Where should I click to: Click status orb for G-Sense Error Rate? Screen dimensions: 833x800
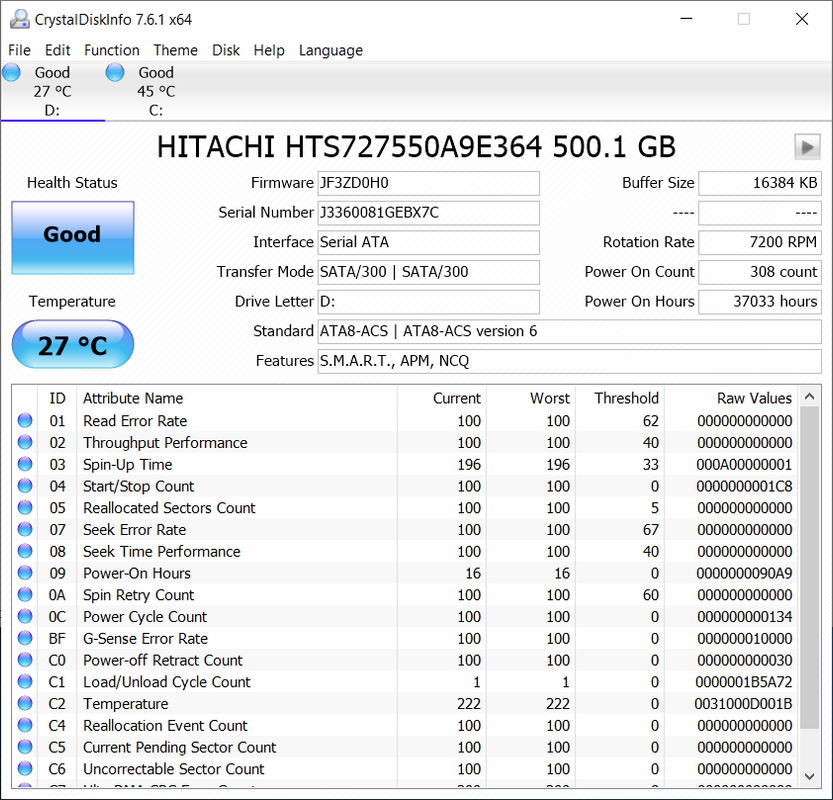(25, 639)
